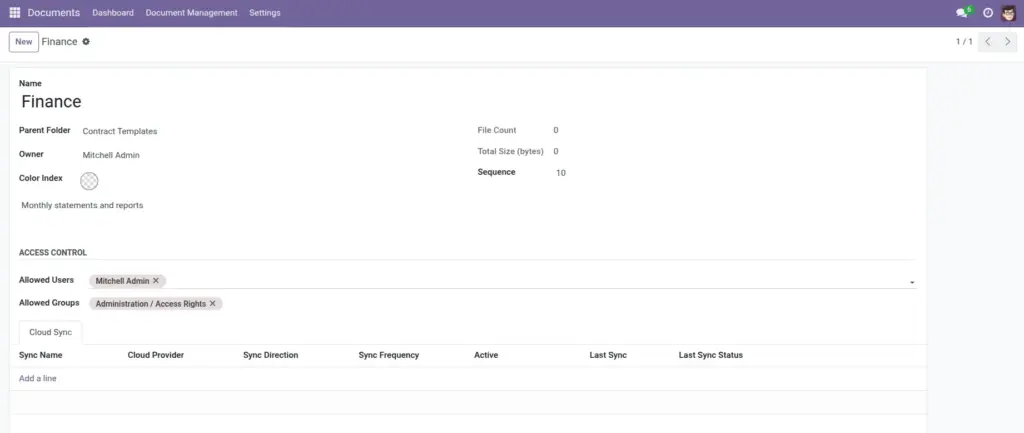Click Add a line in Cloud Sync
The width and height of the screenshot is (1024, 433).
(x=38, y=379)
